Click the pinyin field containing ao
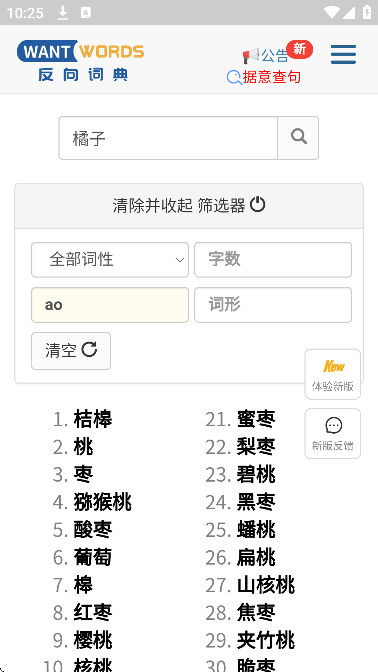Image resolution: width=378 pixels, height=672 pixels. tap(110, 305)
